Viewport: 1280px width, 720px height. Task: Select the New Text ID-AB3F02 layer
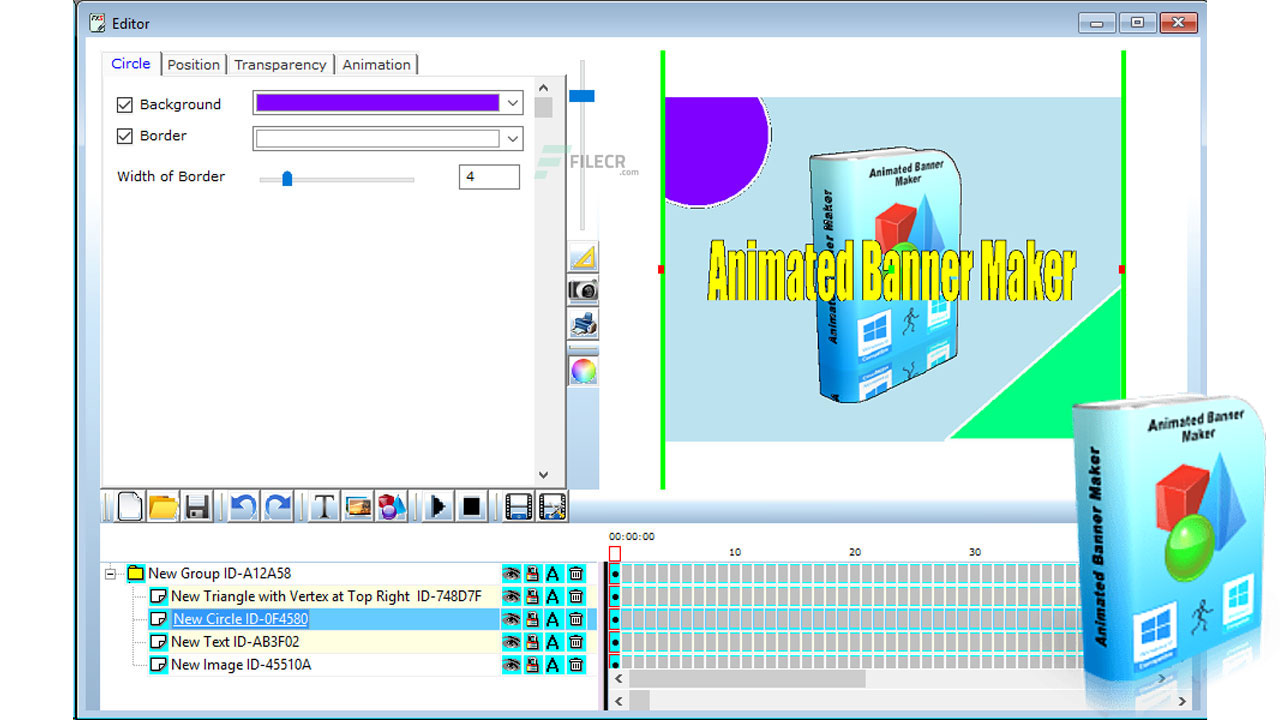point(235,642)
